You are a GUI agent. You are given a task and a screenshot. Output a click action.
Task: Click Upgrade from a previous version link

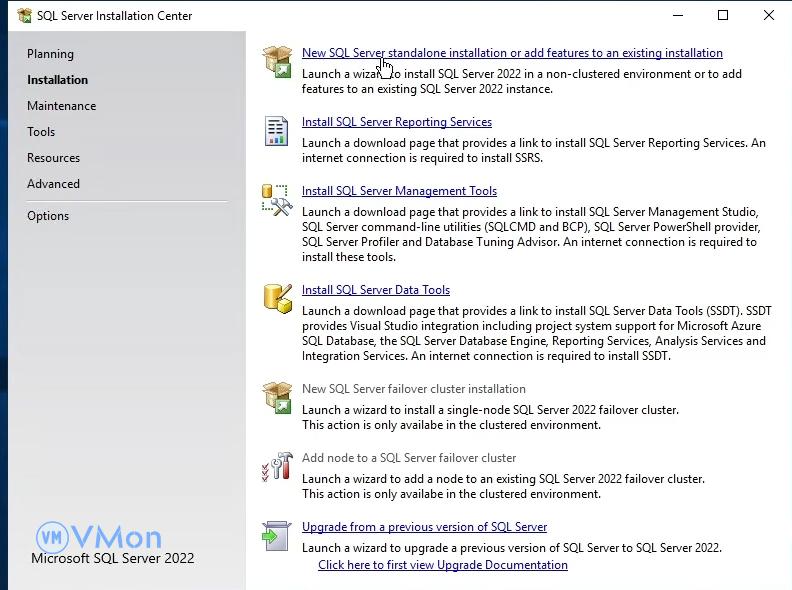424,527
